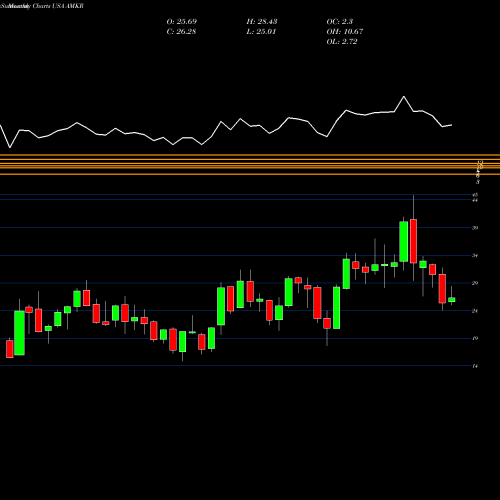Click the 14 price axis label
This screenshot has width=500, height=500.
click(x=475, y=366)
